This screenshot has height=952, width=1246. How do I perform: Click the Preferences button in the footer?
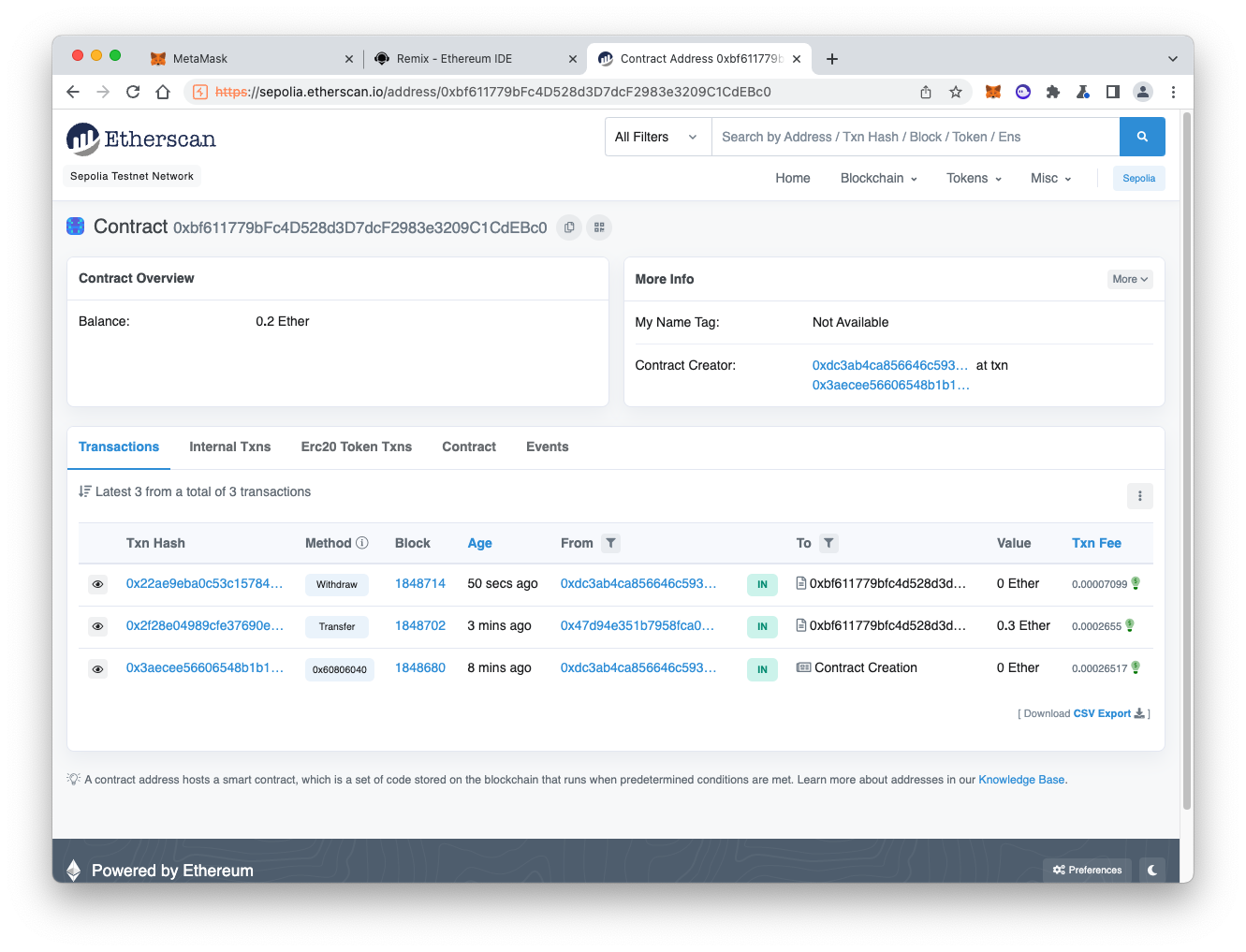coord(1087,871)
